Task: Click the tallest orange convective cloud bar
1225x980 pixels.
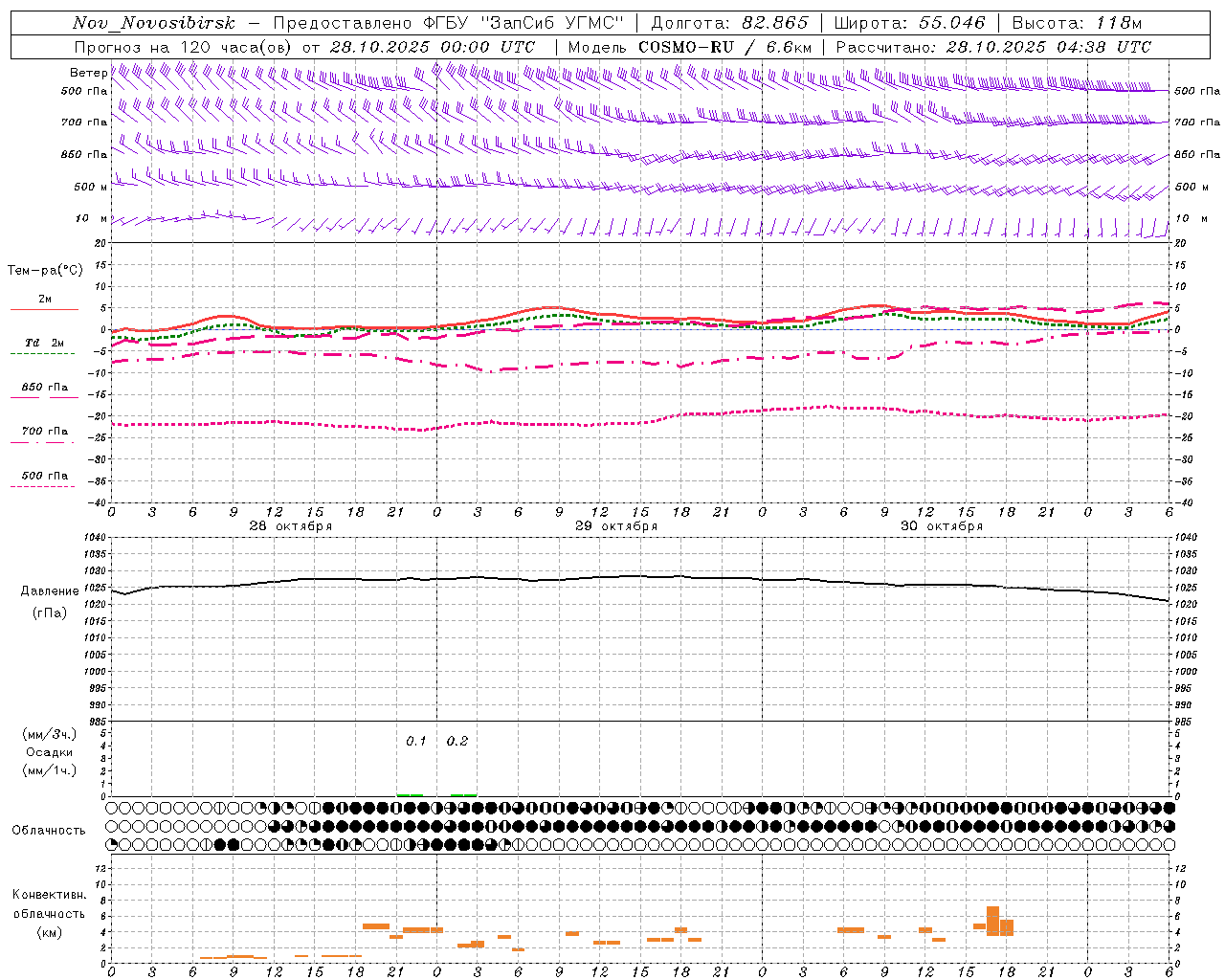Action: tap(992, 921)
